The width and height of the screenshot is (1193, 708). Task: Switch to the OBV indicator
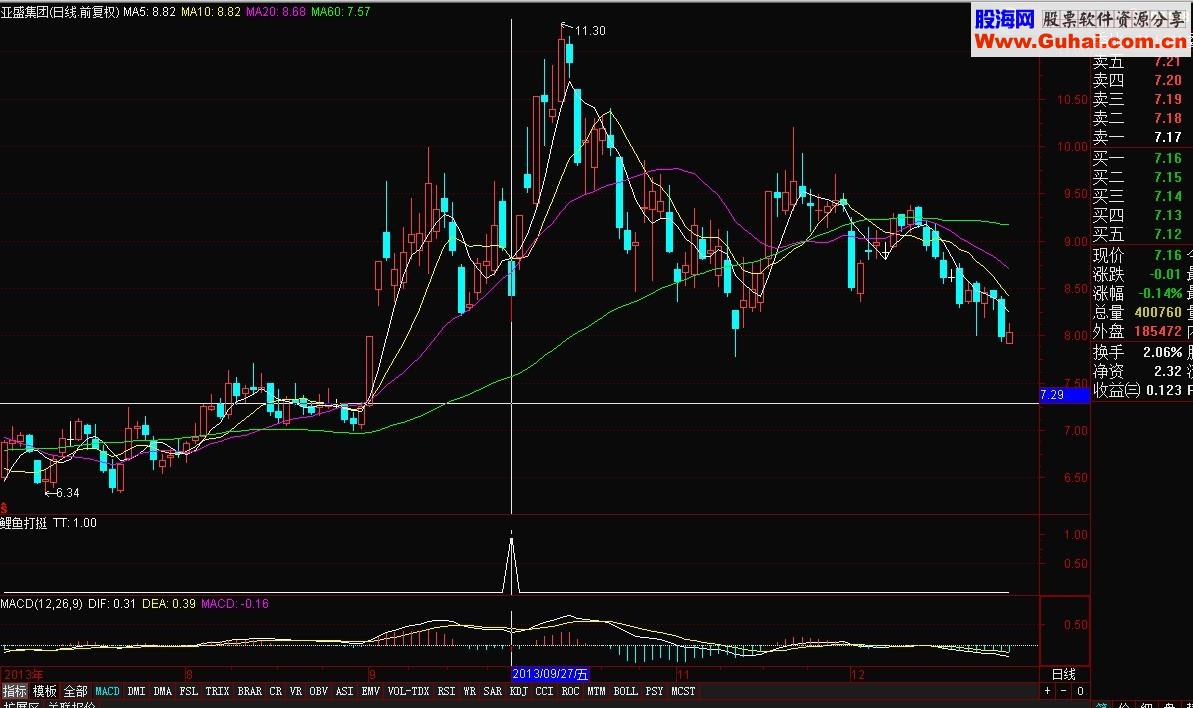[318, 691]
